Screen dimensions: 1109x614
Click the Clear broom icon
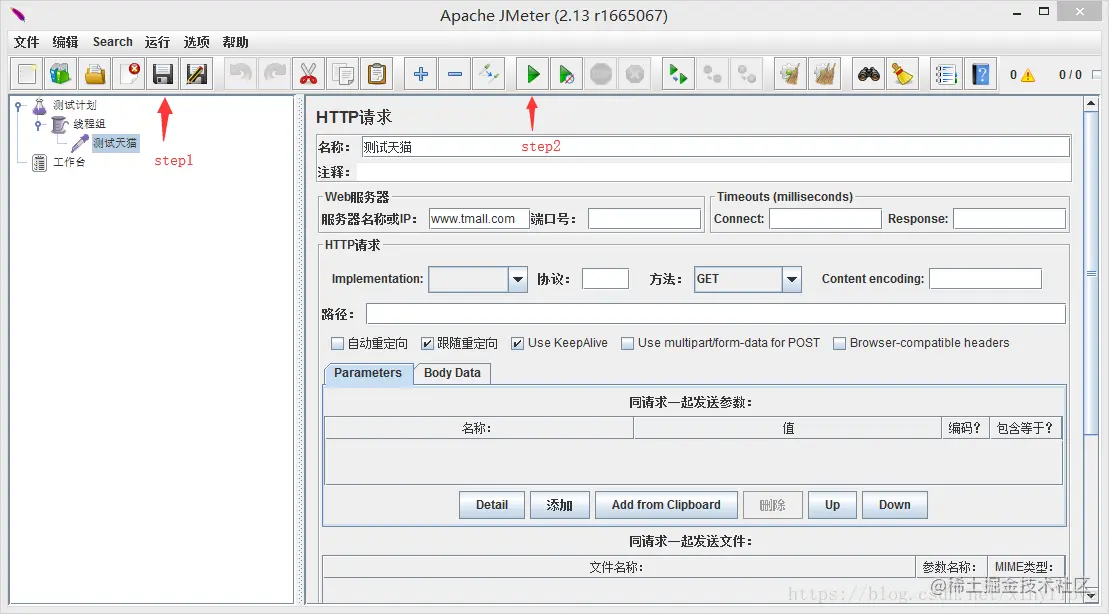(790, 74)
